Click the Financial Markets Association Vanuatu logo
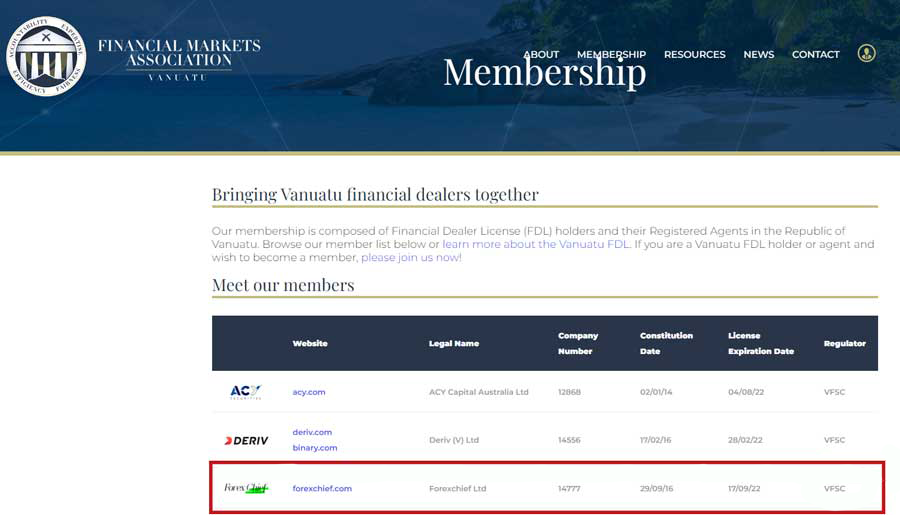 (x=47, y=56)
